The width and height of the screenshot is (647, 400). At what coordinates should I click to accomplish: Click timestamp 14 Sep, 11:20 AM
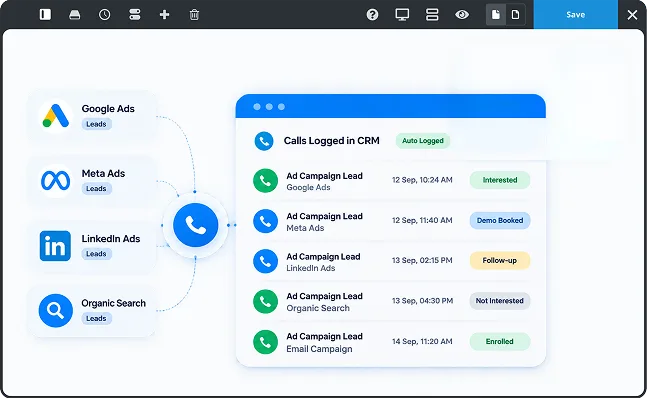coord(422,341)
